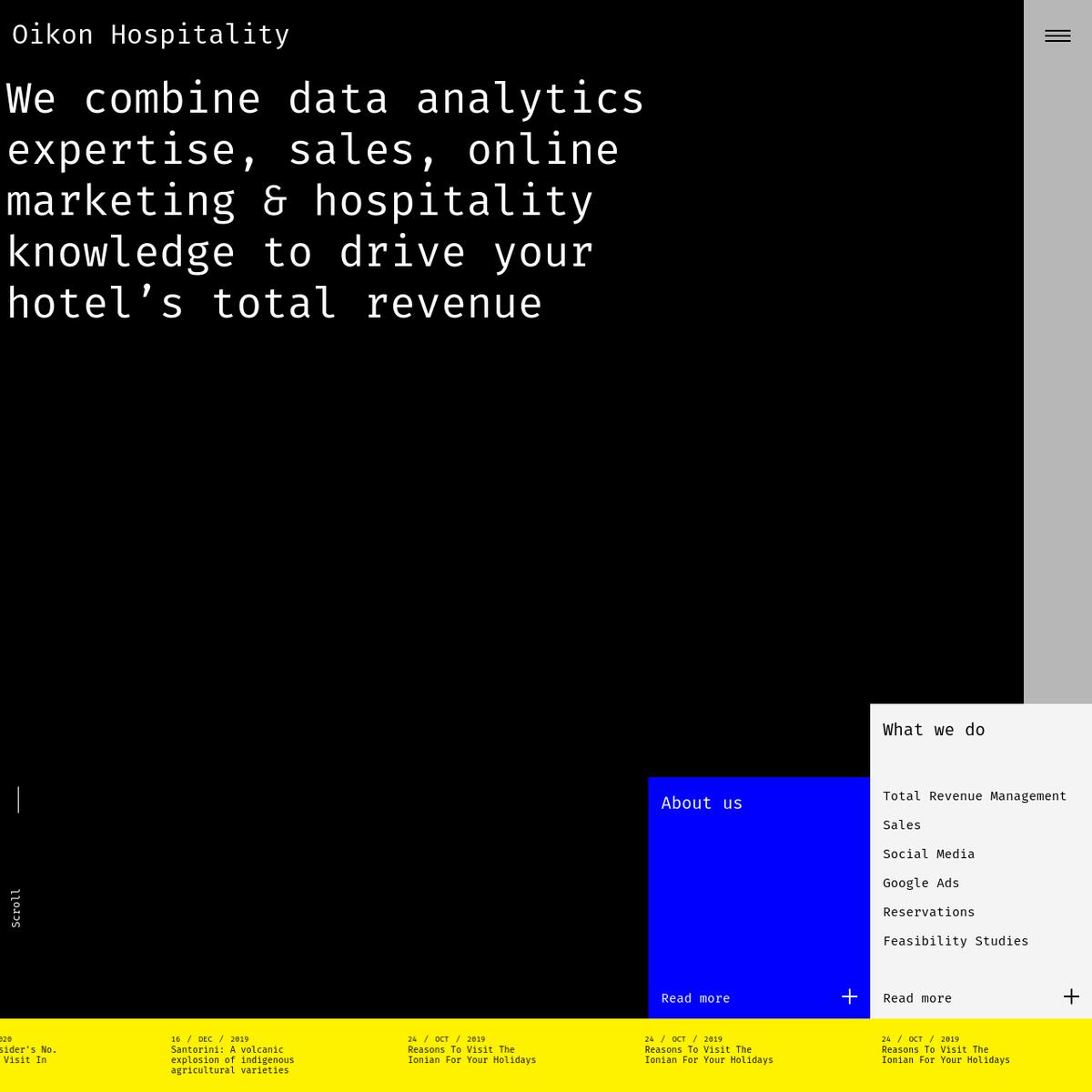Select Total Revenue Management service
This screenshot has height=1092, width=1092.
[974, 796]
